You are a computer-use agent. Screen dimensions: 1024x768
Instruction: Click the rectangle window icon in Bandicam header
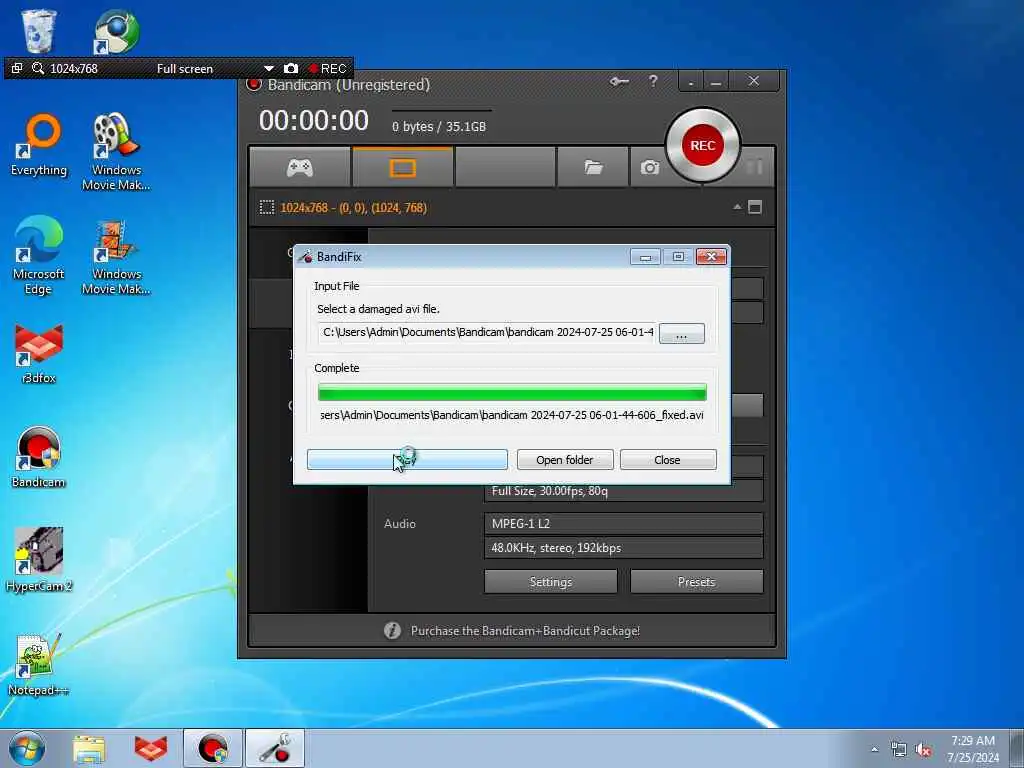pos(755,207)
